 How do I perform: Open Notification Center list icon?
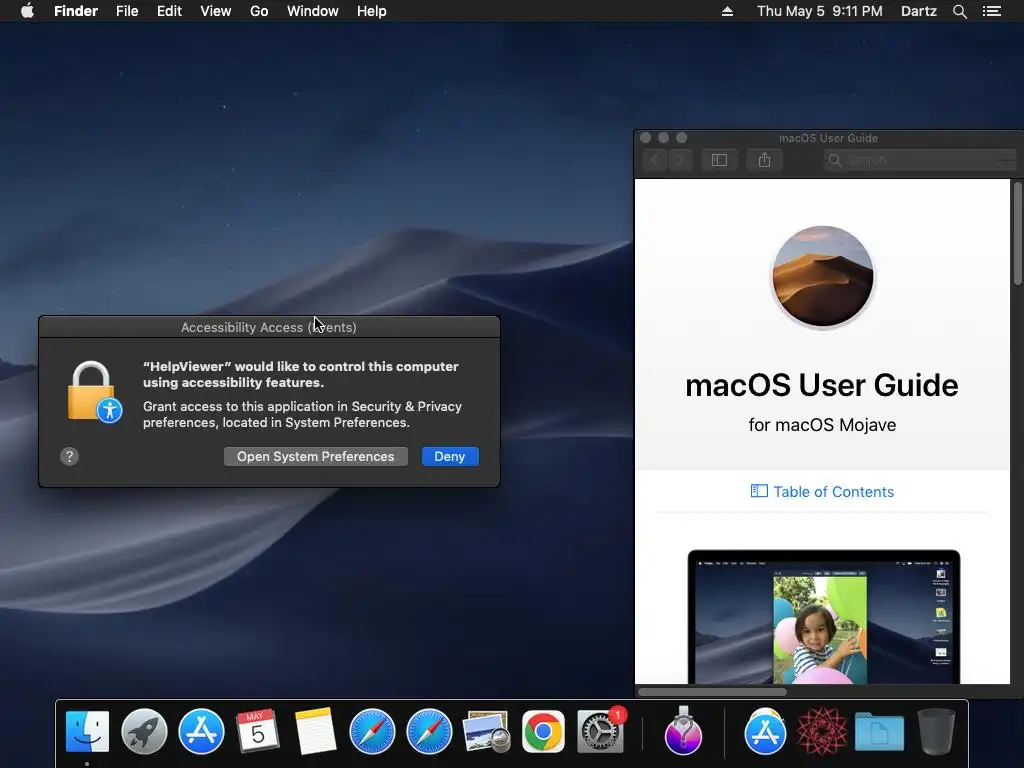pos(992,11)
